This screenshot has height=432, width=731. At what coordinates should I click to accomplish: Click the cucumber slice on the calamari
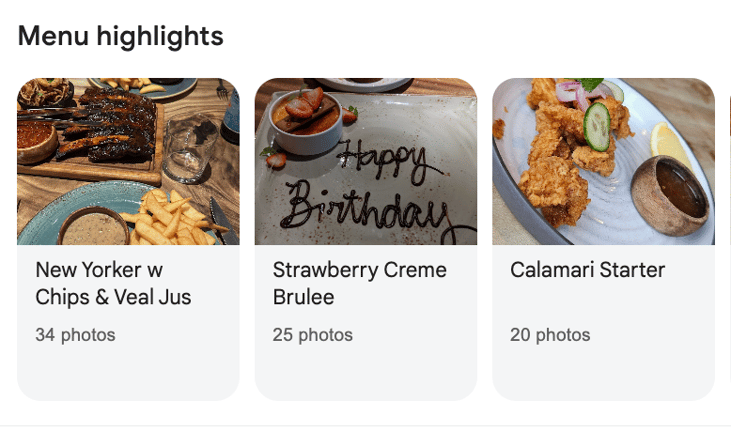[x=597, y=127]
